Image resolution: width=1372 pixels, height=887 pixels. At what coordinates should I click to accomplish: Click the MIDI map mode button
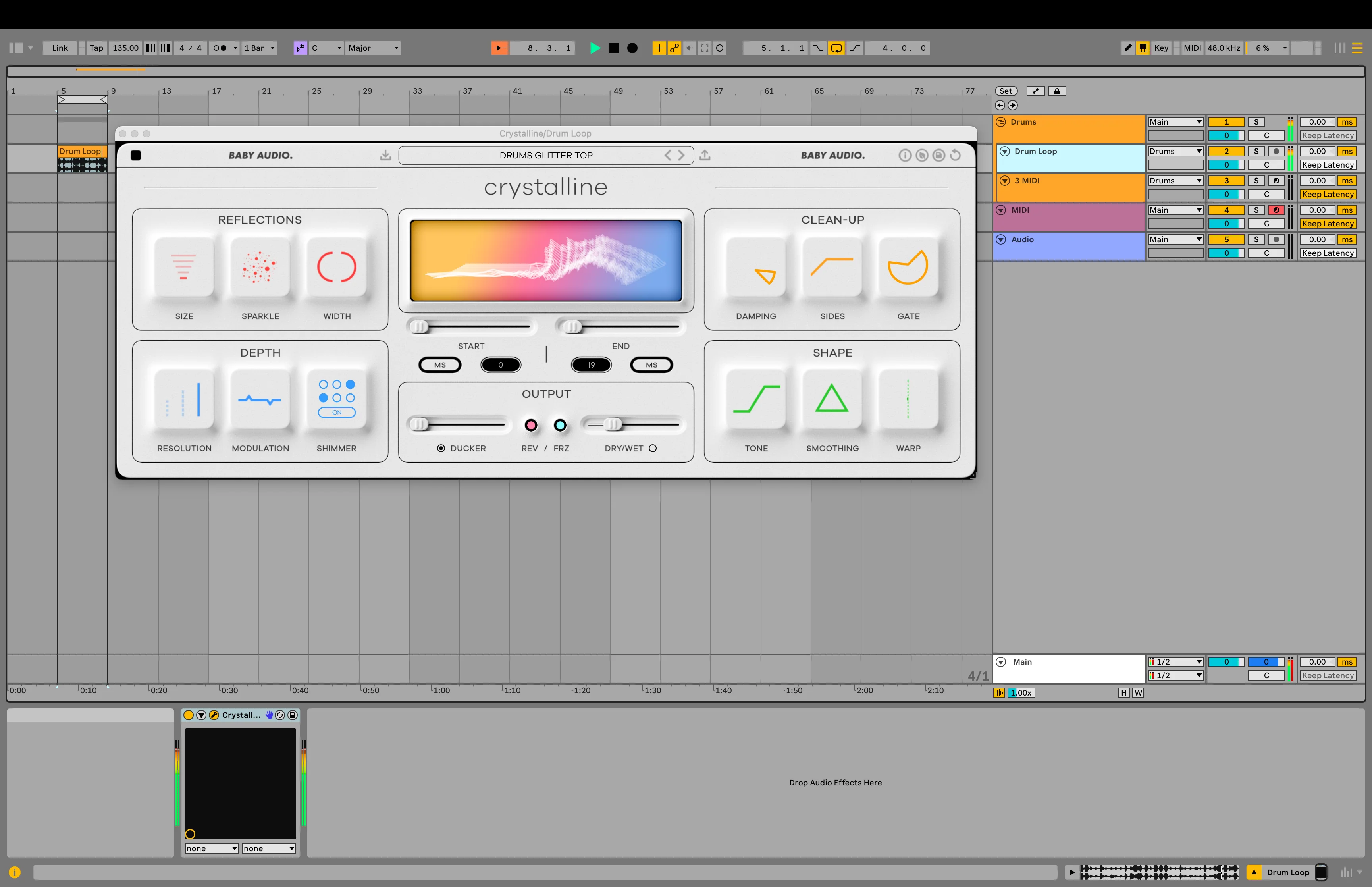pos(1193,48)
